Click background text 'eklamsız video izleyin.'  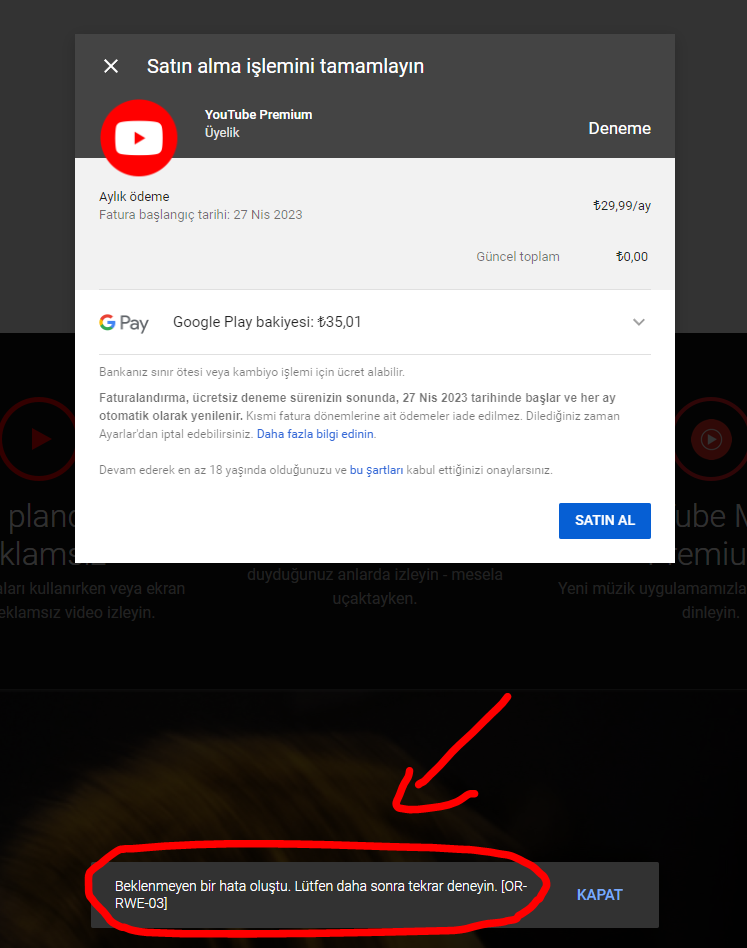(x=77, y=612)
